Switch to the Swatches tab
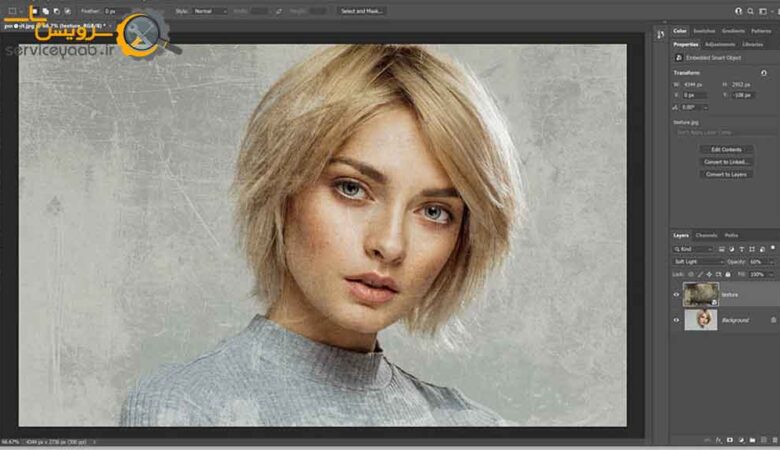 point(704,31)
